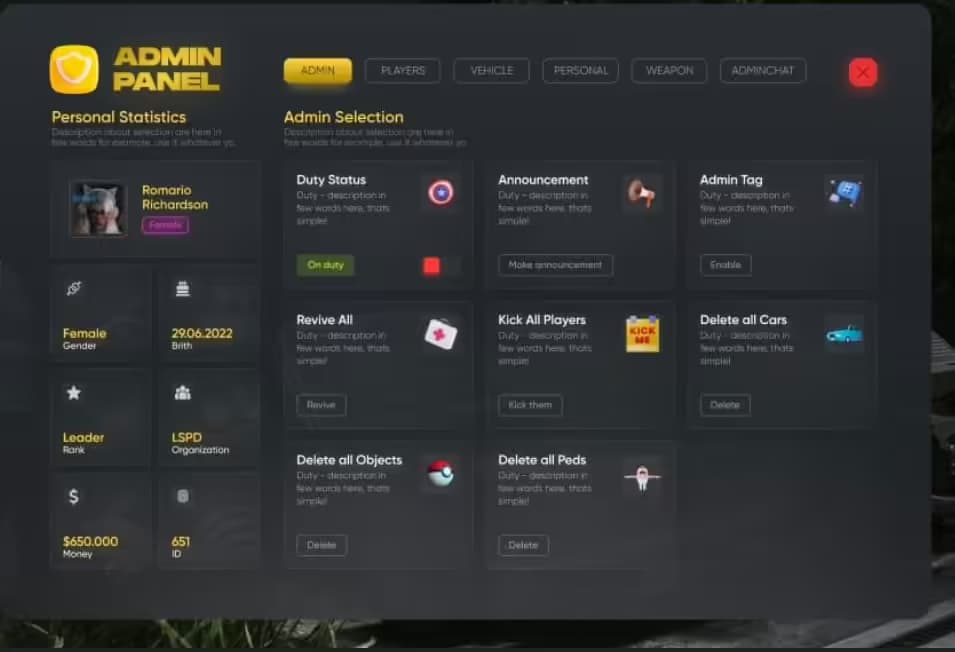The width and height of the screenshot is (955, 652).
Task: Click the medical kit icon on Revive All
Action: (x=440, y=333)
